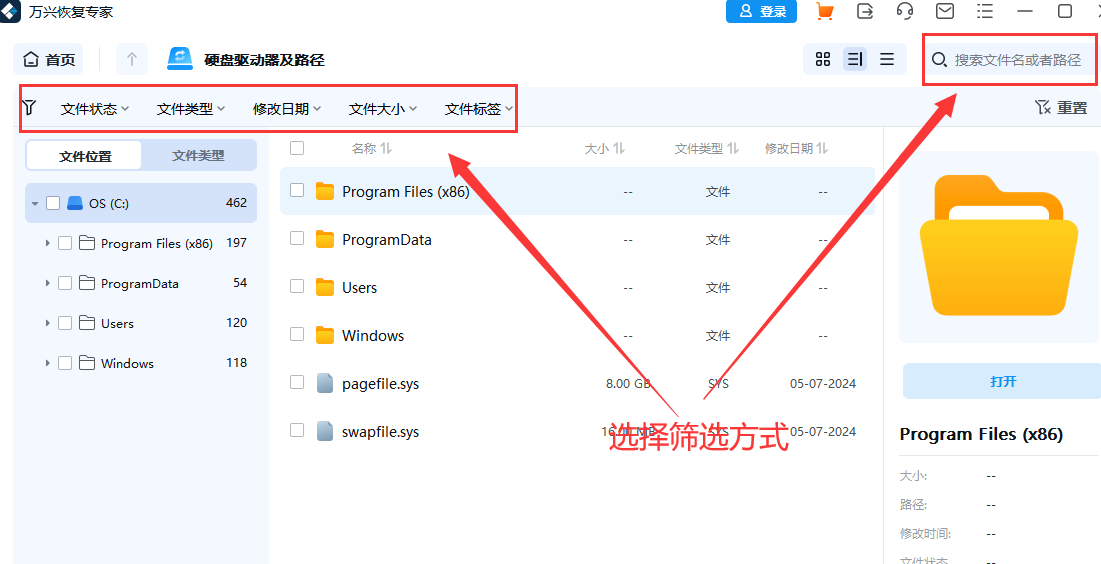Click the large folder preview image

(x=998, y=246)
